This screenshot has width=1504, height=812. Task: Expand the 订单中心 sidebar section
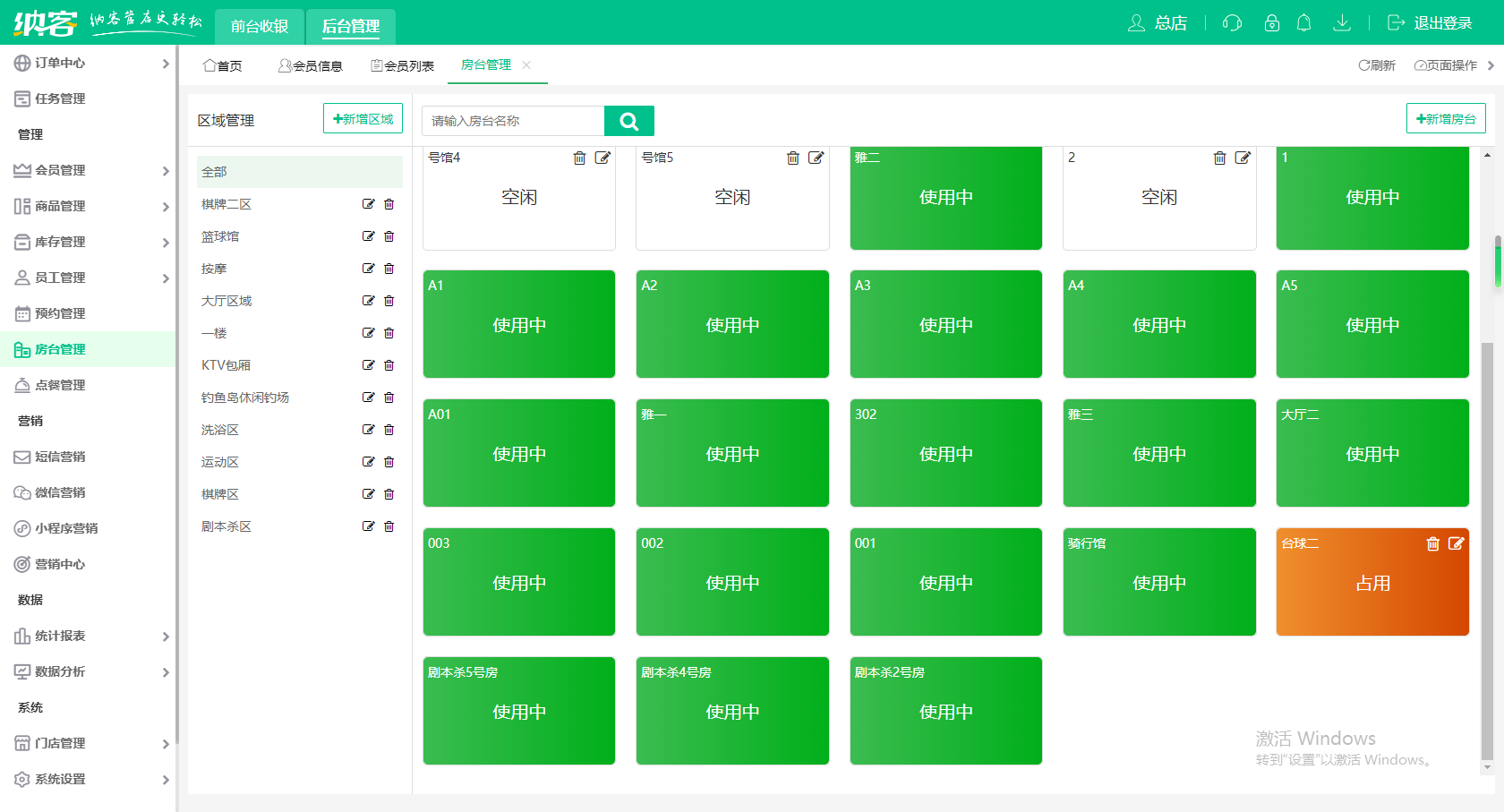tap(90, 63)
